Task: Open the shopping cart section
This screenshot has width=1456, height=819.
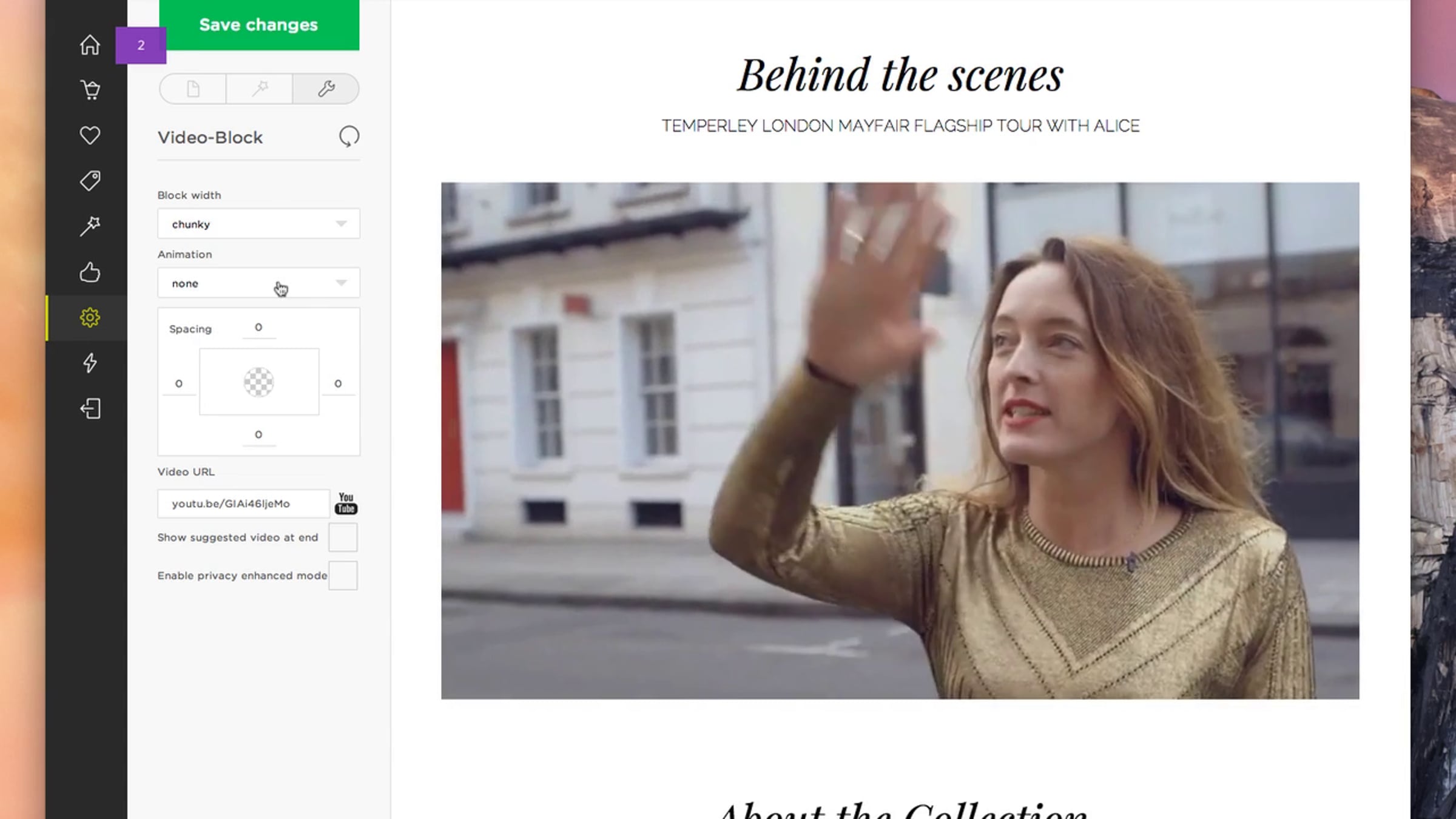Action: pyautogui.click(x=90, y=90)
